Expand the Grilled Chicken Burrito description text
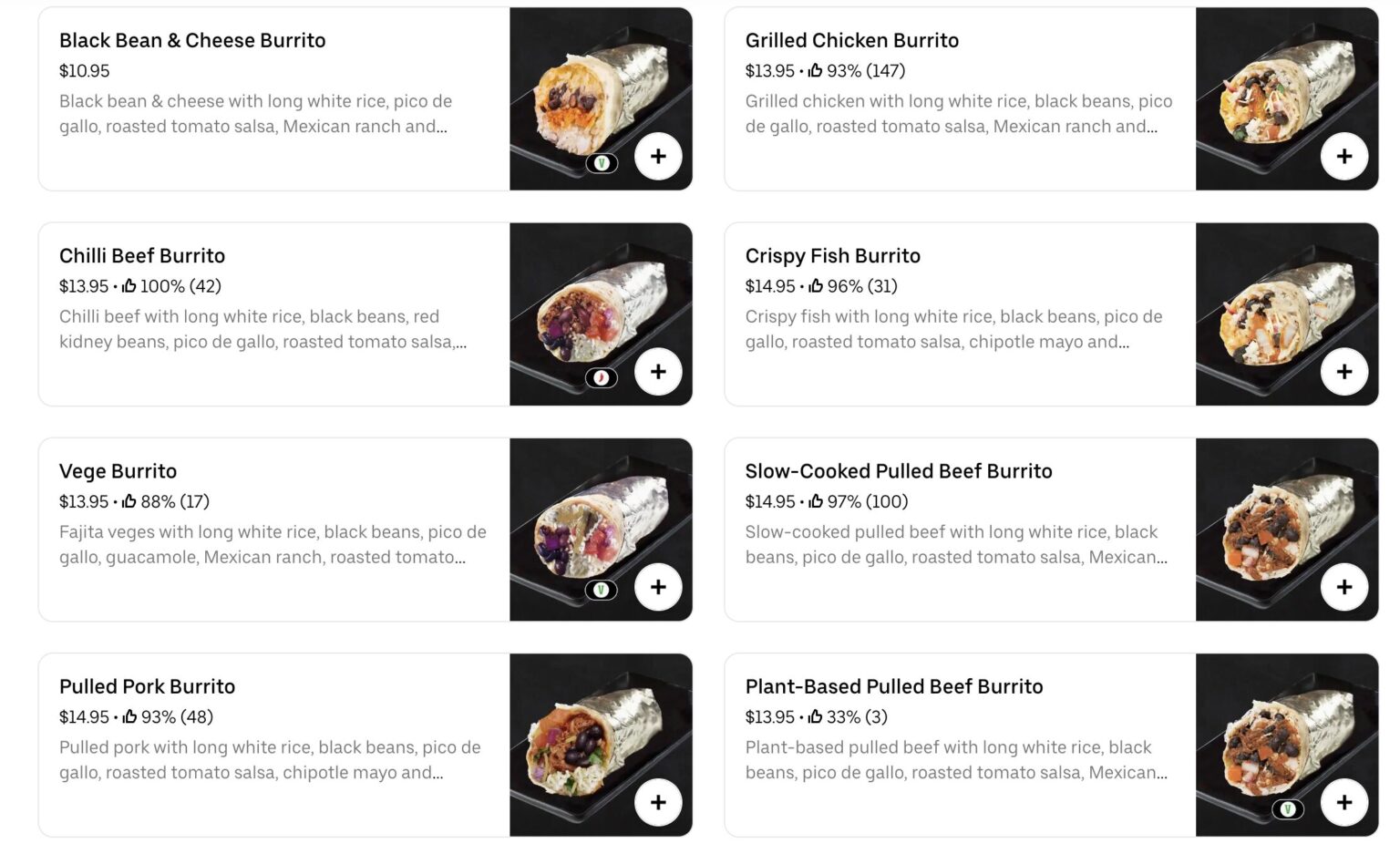The height and width of the screenshot is (854, 1400). tap(957, 114)
